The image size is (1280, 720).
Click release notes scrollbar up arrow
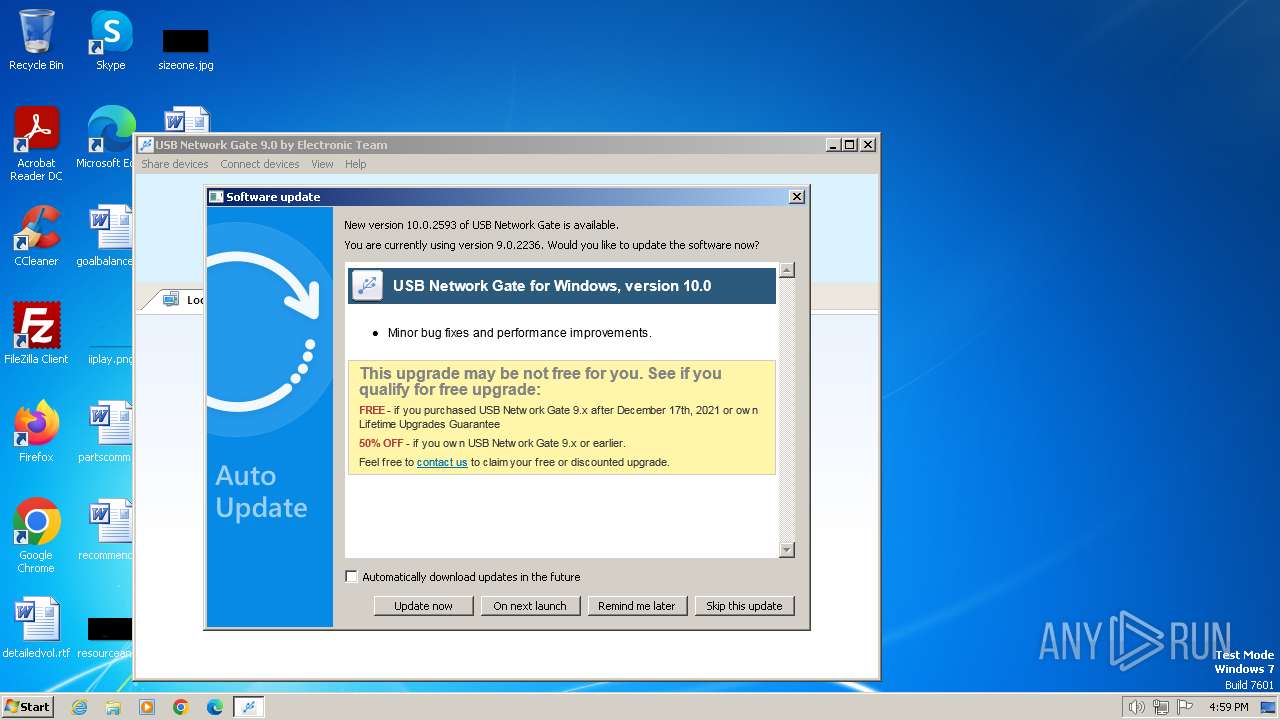(787, 270)
